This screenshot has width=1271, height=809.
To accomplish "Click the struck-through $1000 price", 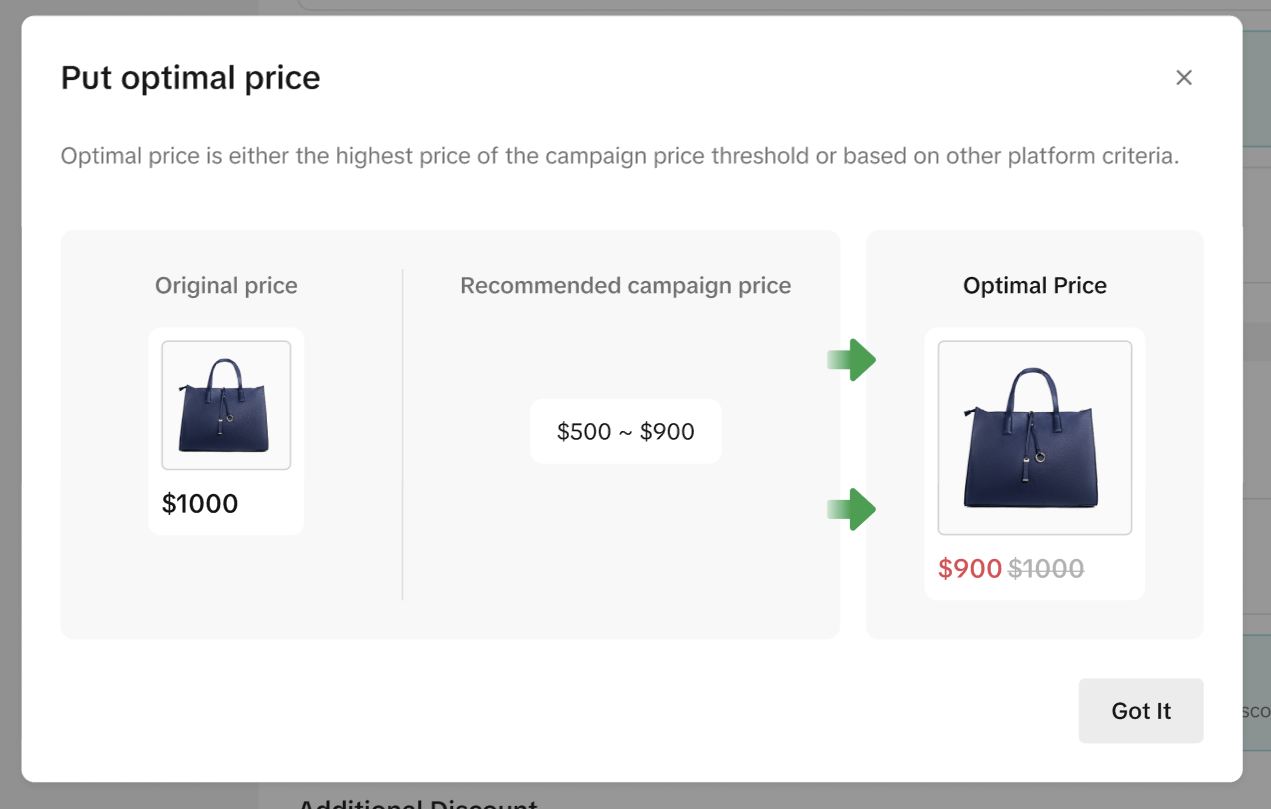I will (x=1046, y=569).
